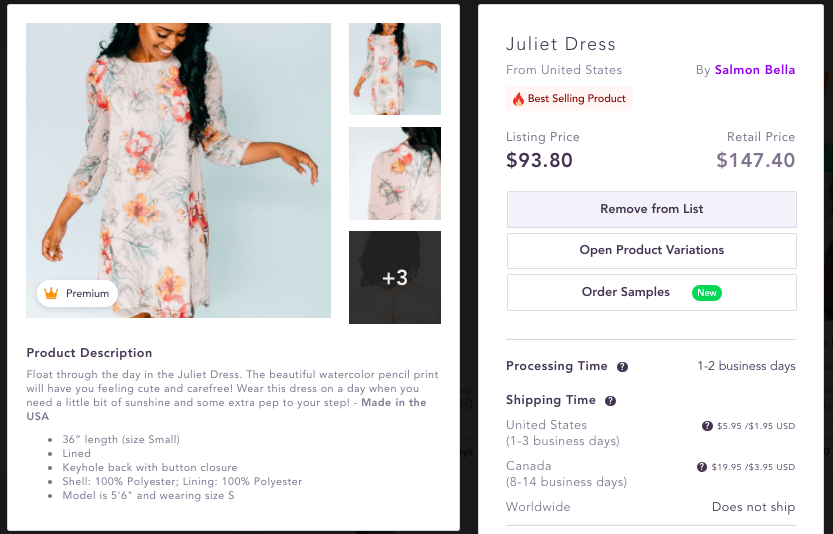The height and width of the screenshot is (534, 833).
Task: Click the green New badge
Action: tap(707, 293)
